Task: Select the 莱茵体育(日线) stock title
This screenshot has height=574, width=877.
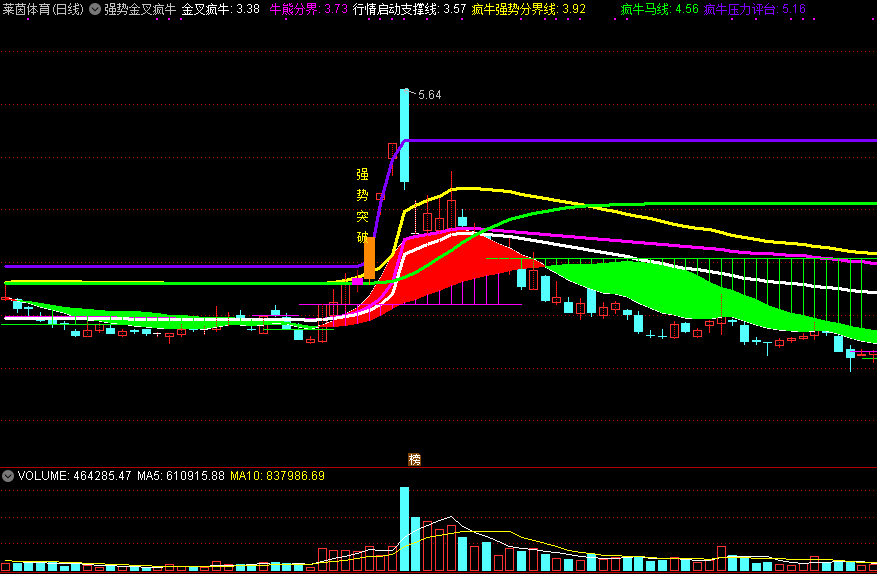Action: [x=43, y=10]
